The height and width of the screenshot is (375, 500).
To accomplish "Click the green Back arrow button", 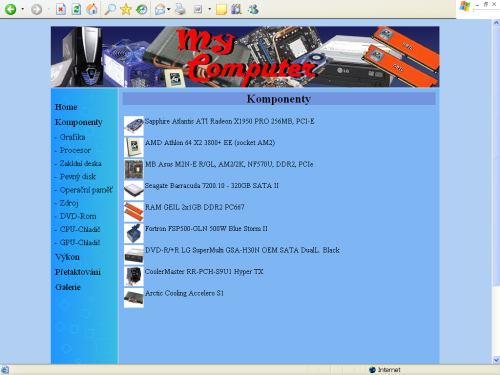I will pyautogui.click(x=10, y=9).
